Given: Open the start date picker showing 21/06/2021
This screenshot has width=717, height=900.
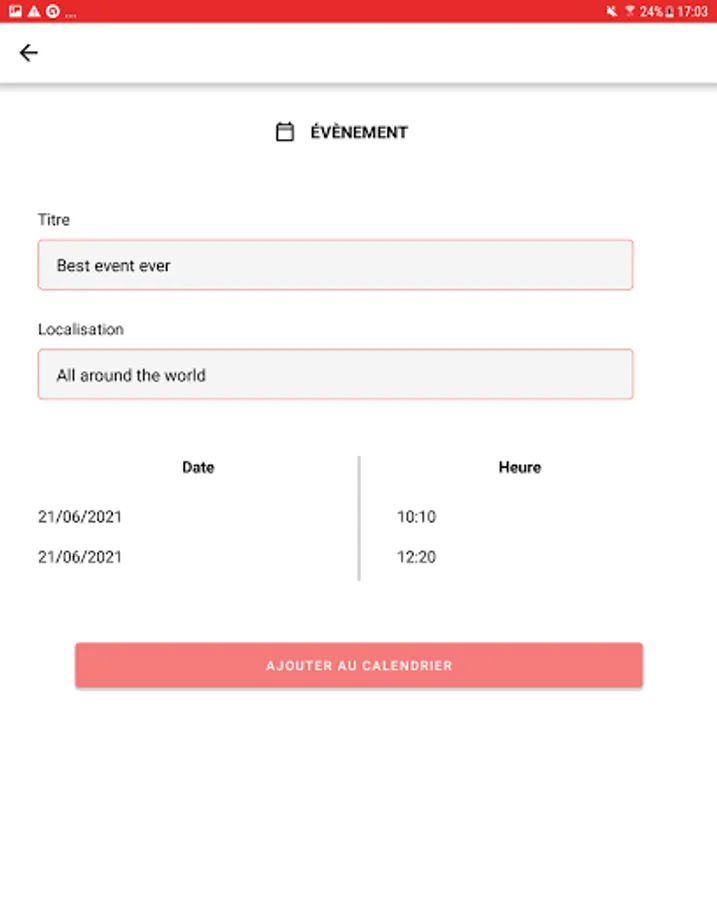Looking at the screenshot, I should [80, 517].
